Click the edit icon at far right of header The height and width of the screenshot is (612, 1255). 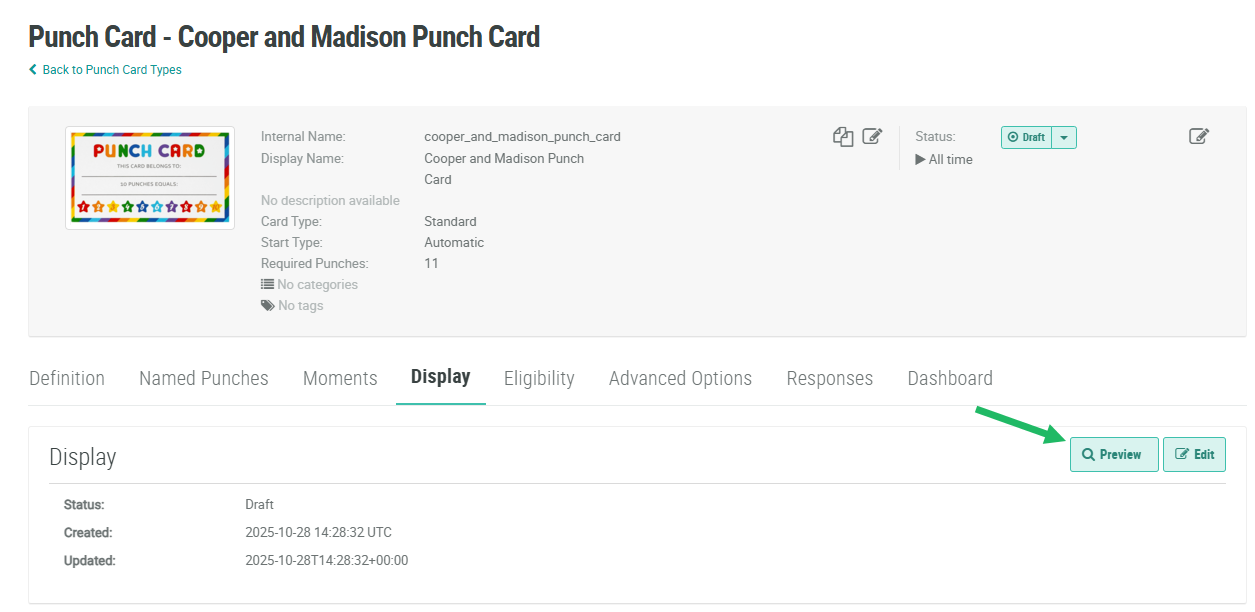[x=1199, y=137]
